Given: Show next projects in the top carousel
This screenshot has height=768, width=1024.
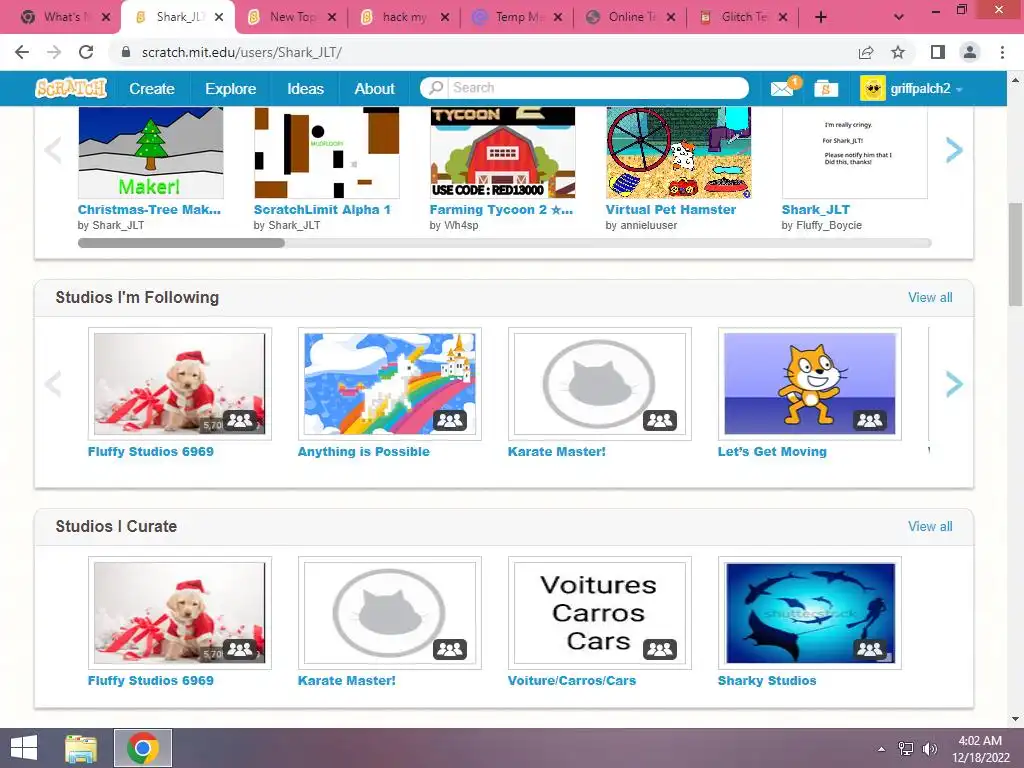Looking at the screenshot, I should point(954,151).
